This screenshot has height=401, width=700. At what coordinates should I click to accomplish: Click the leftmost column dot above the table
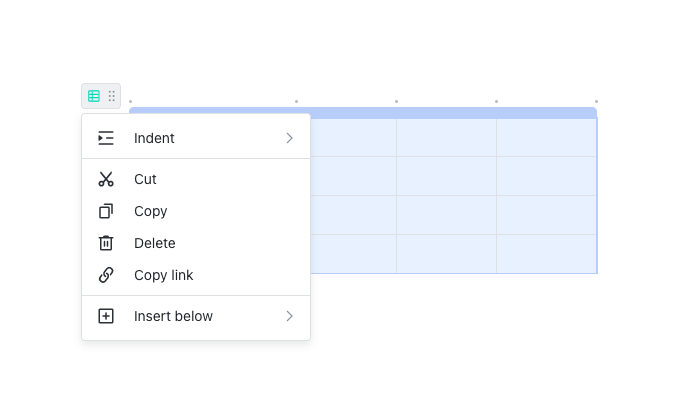point(130,101)
